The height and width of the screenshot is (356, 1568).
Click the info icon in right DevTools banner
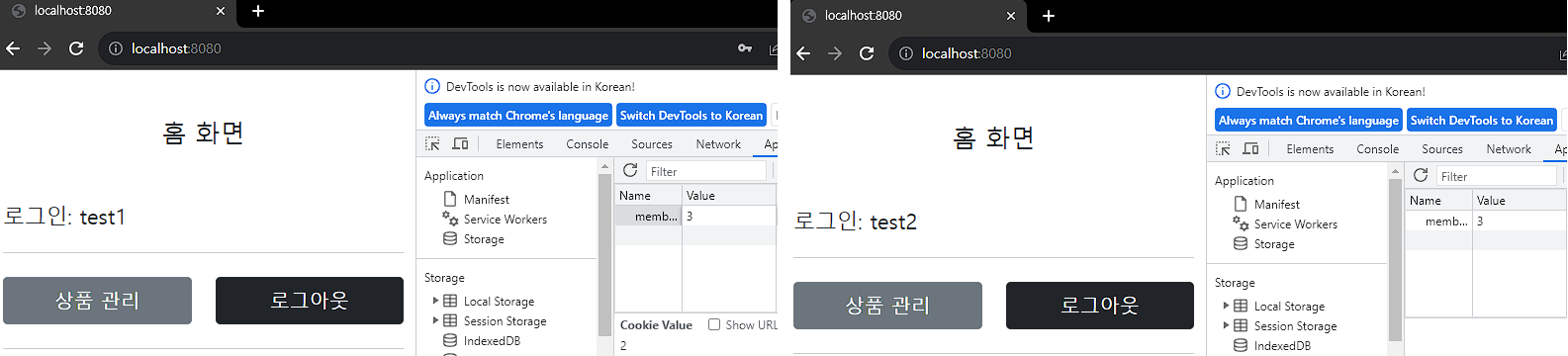(x=1223, y=92)
